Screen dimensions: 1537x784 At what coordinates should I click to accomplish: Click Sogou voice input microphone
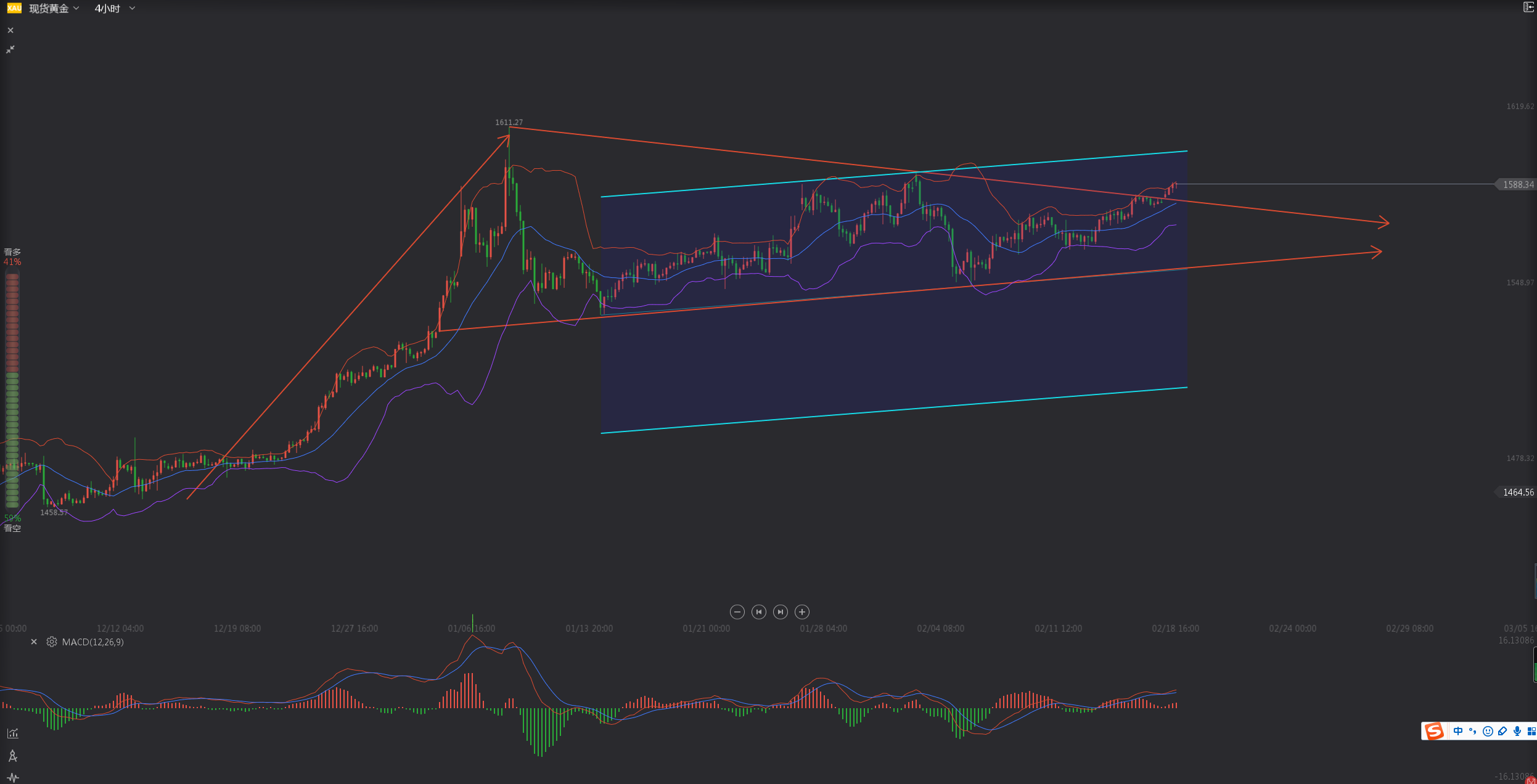coord(1517,731)
